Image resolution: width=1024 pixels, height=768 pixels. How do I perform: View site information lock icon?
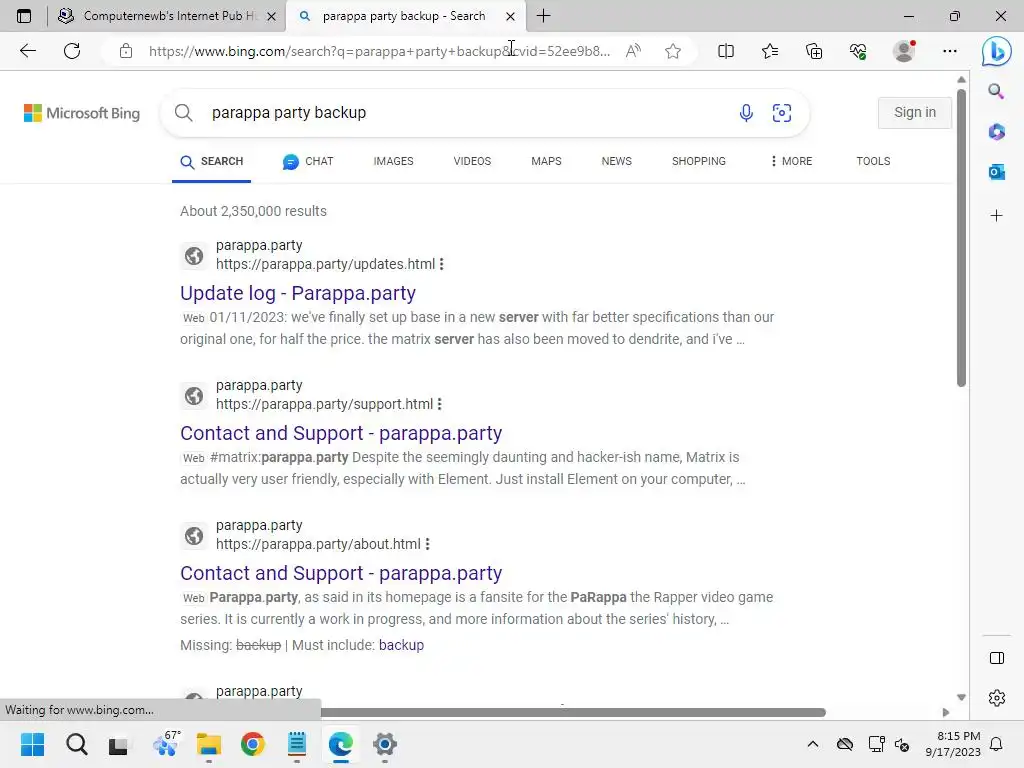(x=126, y=51)
